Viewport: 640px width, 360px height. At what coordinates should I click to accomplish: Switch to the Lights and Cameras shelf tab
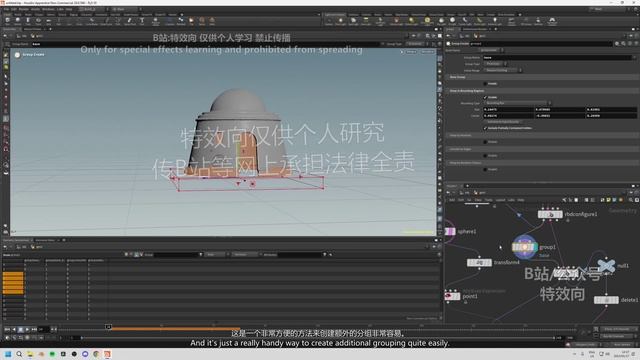coord(336,15)
